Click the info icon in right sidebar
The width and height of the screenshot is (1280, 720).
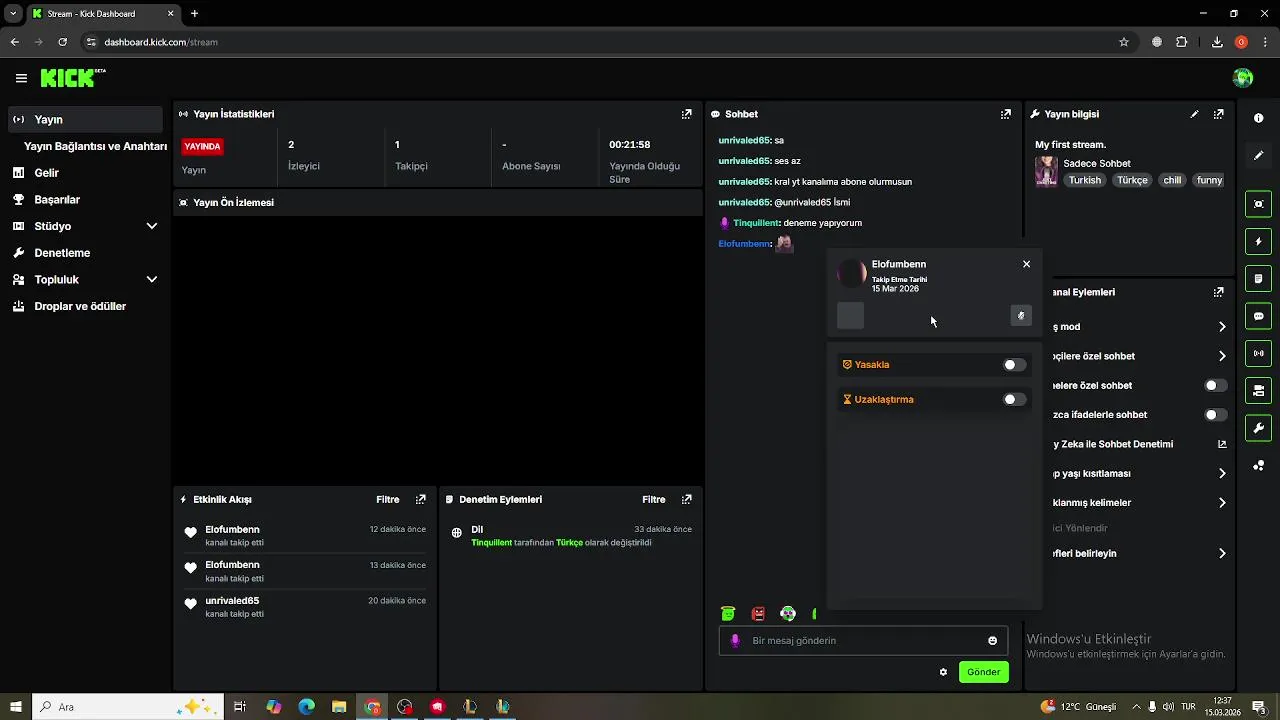1258,118
